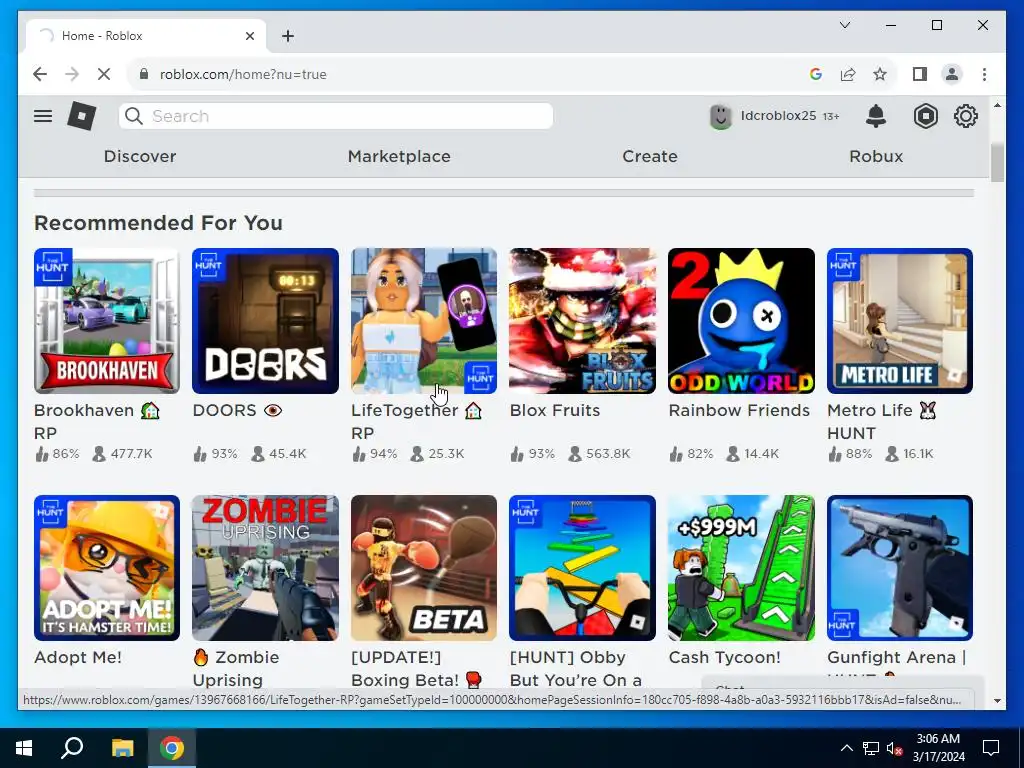This screenshot has height=768, width=1024.
Task: Click the Recommended For You heading
Action: pos(159,223)
